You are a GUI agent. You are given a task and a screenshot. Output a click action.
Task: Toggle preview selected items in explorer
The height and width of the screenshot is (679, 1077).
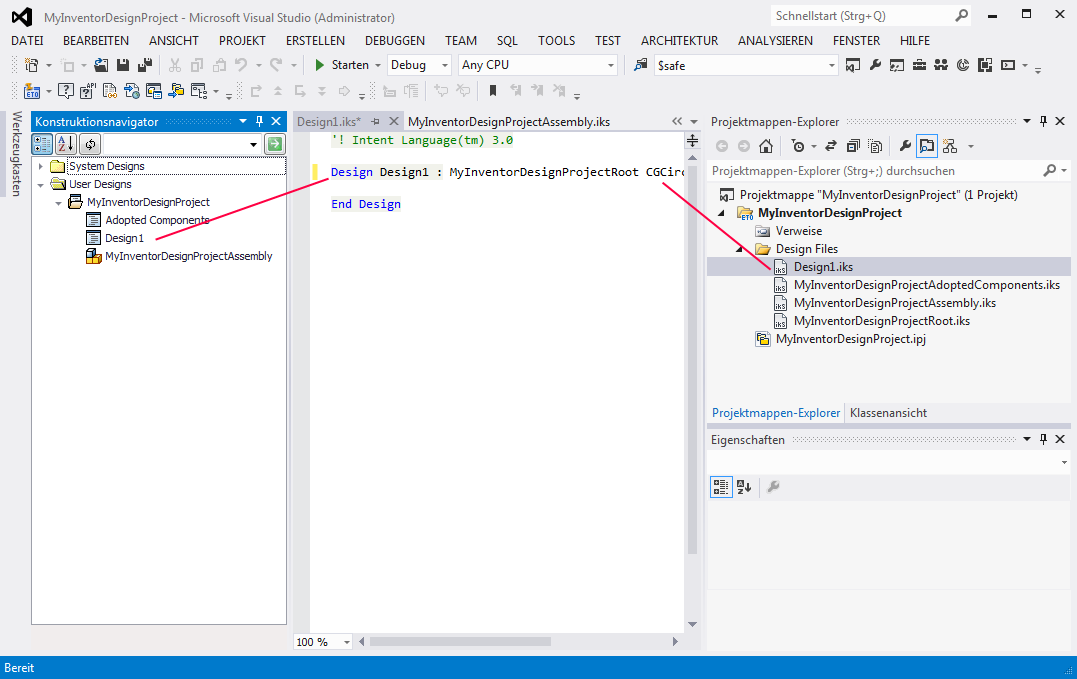click(927, 146)
